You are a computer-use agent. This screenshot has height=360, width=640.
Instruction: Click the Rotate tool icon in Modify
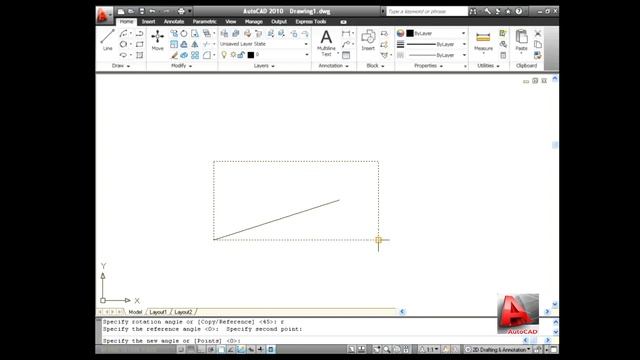click(x=184, y=33)
